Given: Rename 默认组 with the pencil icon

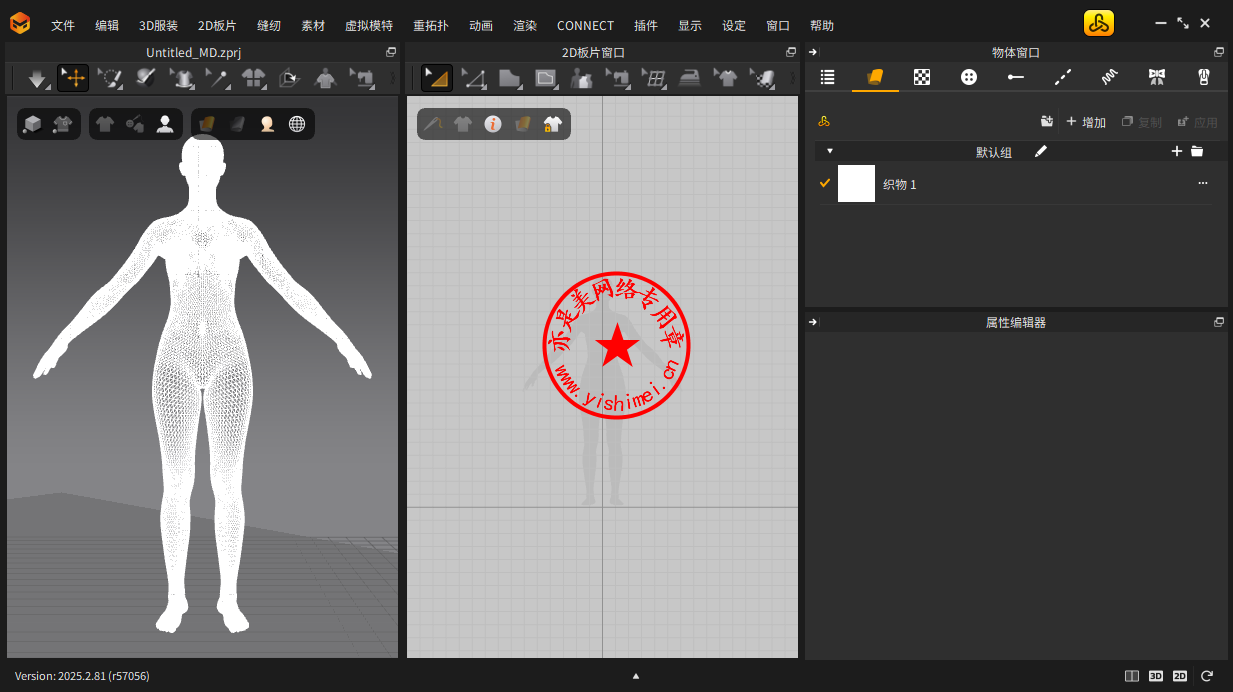Looking at the screenshot, I should click(x=1040, y=151).
